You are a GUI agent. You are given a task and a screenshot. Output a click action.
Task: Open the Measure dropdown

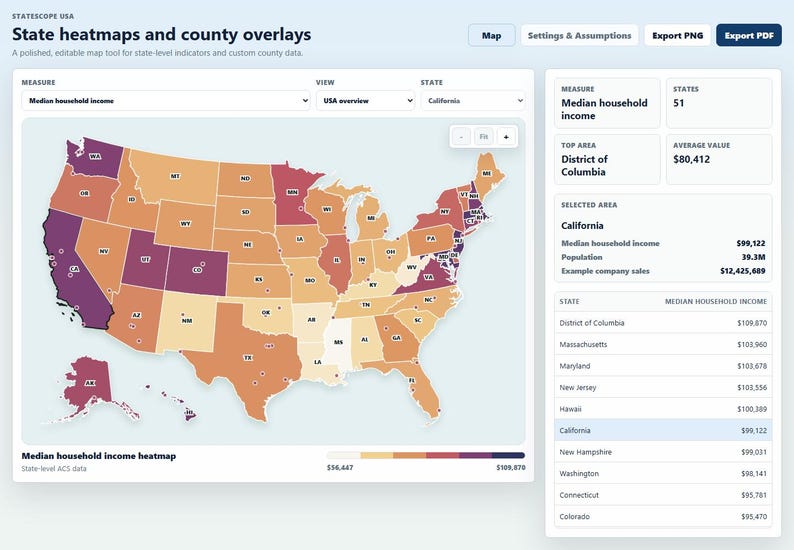pyautogui.click(x=166, y=101)
